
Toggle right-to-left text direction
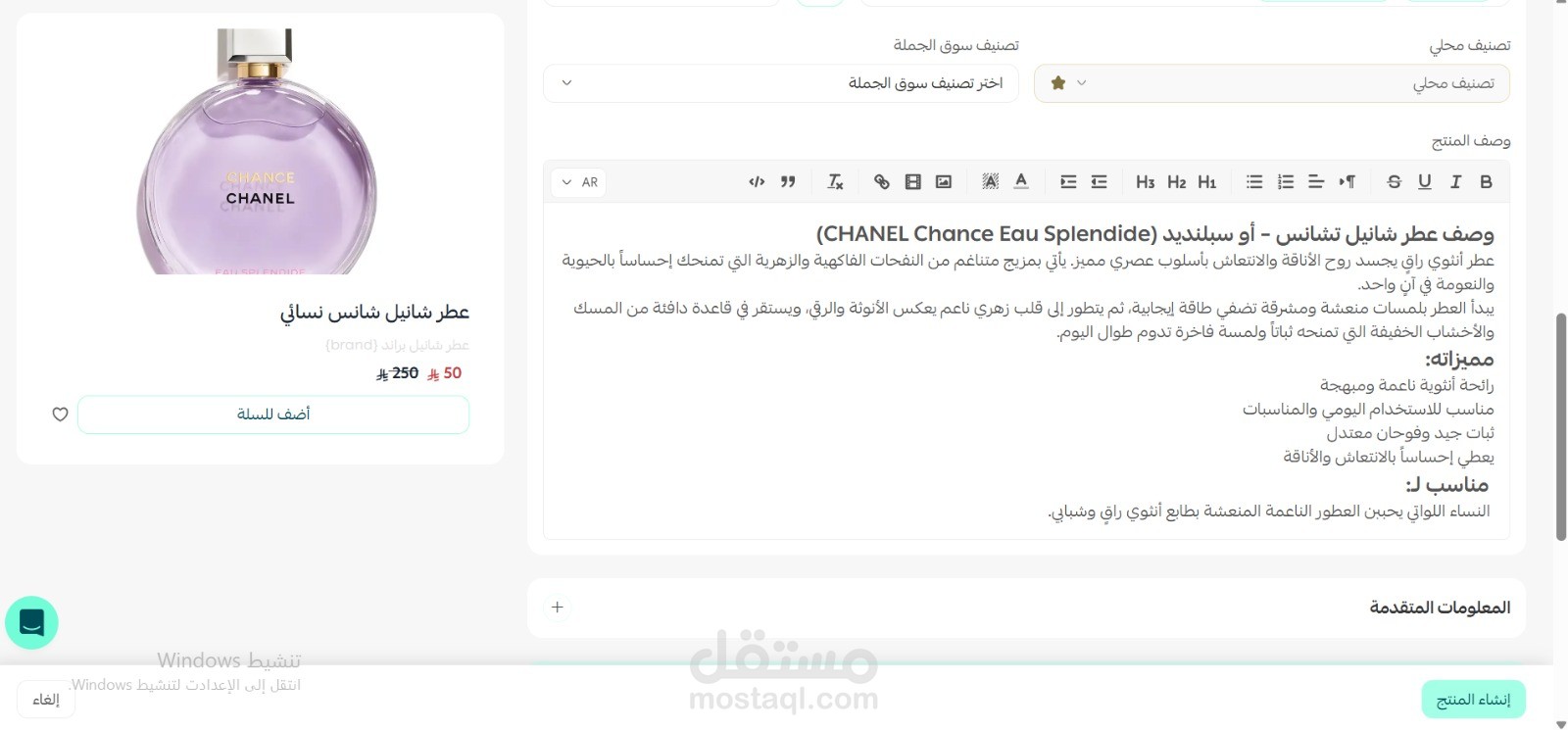[x=1347, y=181]
